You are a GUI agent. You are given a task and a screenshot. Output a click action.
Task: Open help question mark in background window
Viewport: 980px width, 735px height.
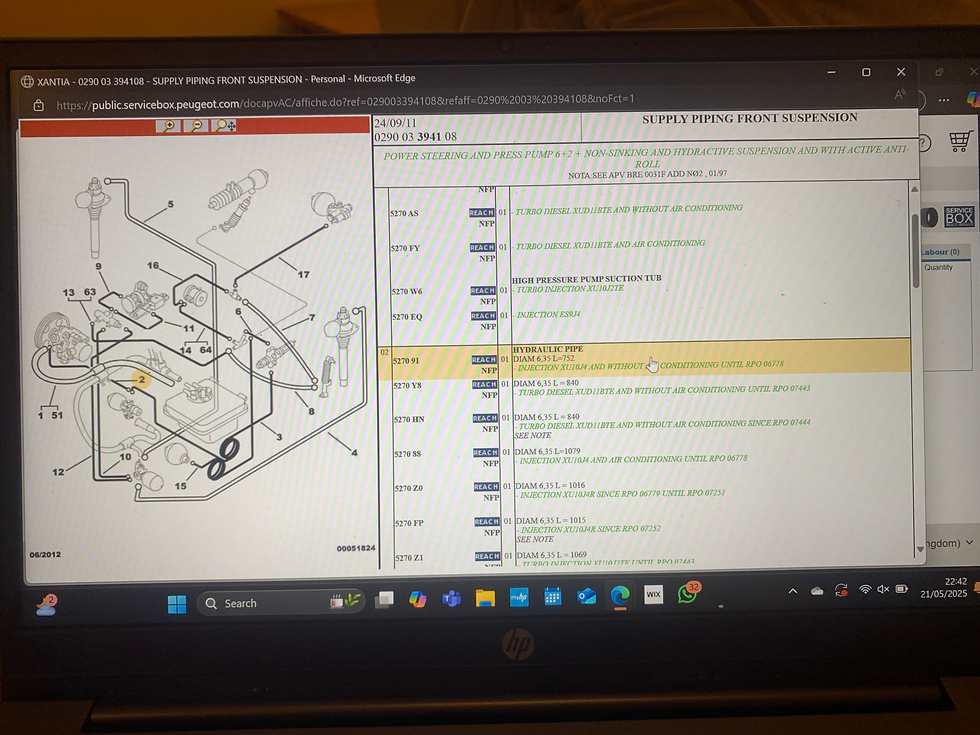coord(924,143)
